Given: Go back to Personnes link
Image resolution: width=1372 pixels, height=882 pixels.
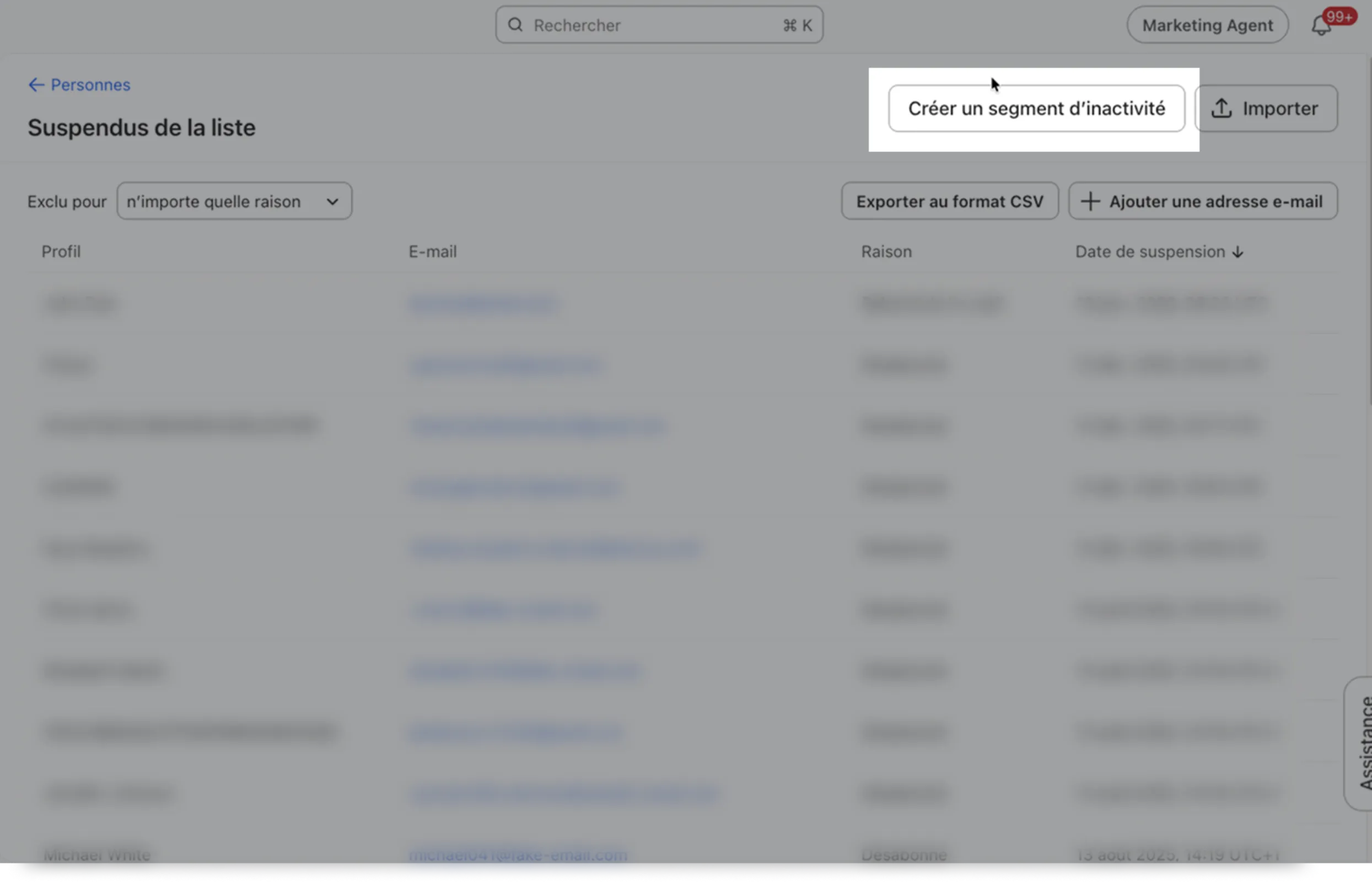Looking at the screenshot, I should (90, 85).
